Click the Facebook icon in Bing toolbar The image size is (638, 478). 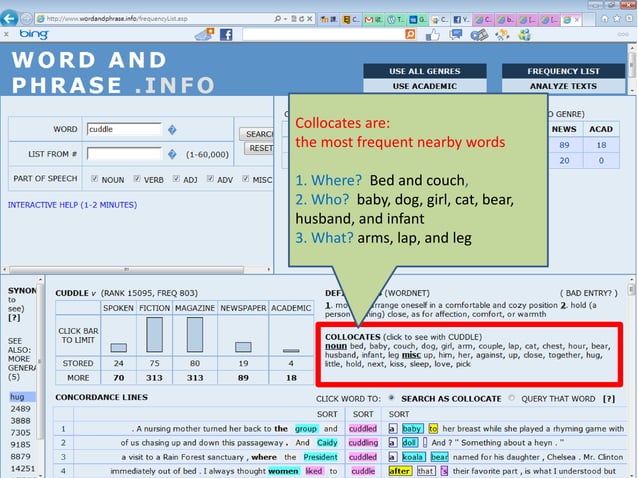pos(226,34)
